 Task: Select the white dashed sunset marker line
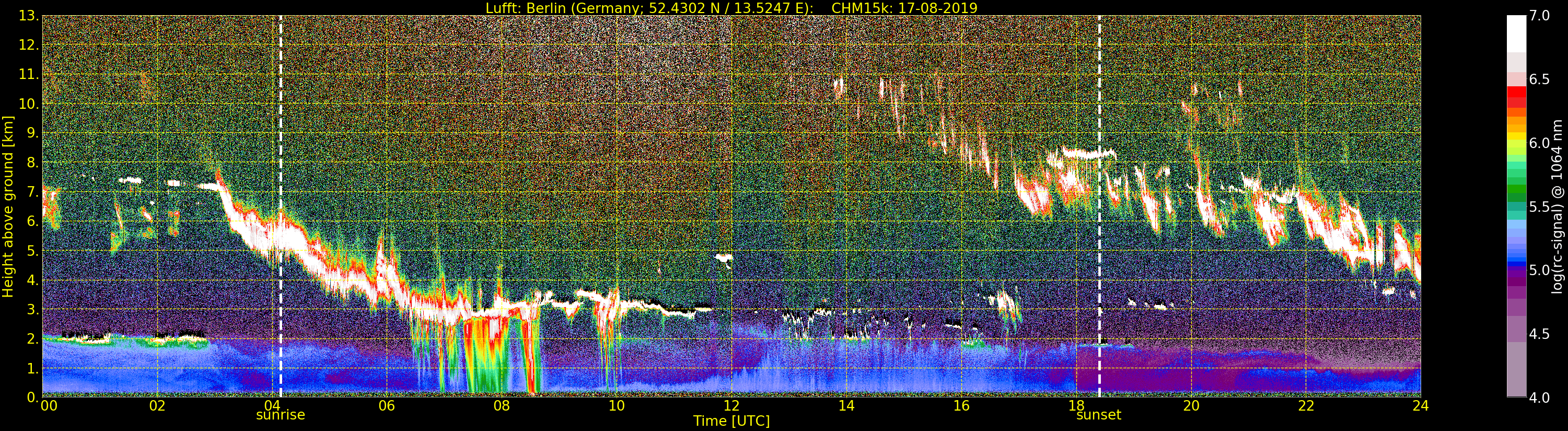(1099, 206)
